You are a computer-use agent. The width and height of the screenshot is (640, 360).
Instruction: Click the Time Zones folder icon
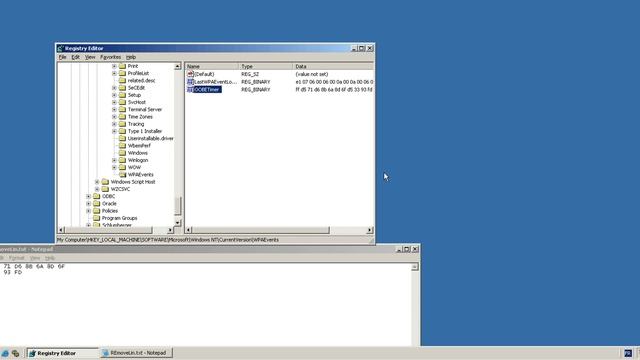122,117
